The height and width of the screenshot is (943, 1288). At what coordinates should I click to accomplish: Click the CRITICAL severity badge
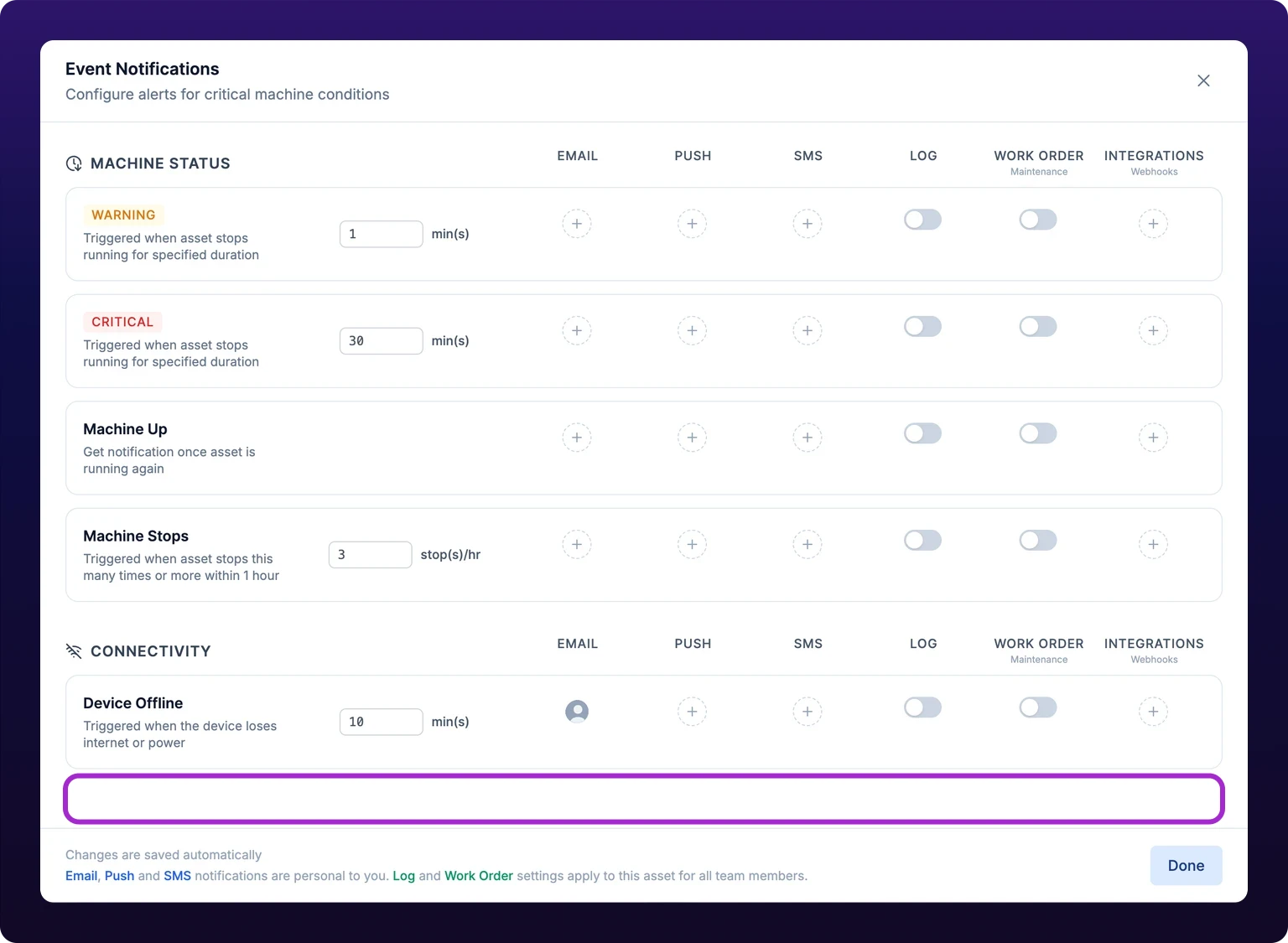click(x=122, y=322)
